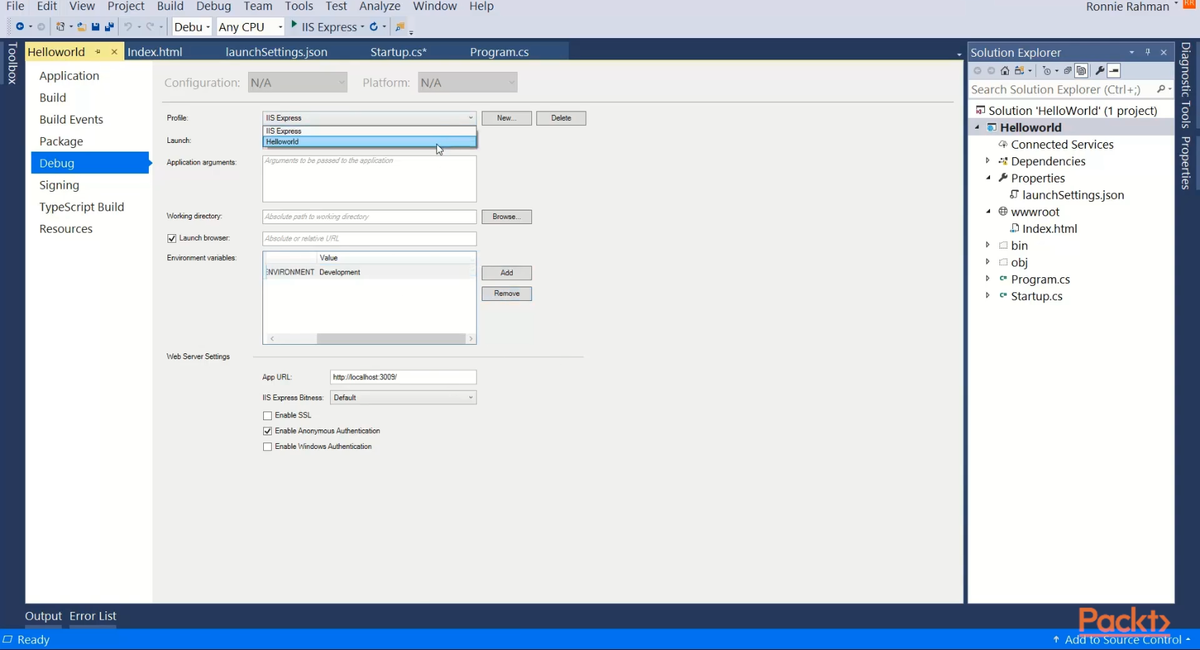
Task: Click the Delete profile button
Action: (x=561, y=118)
